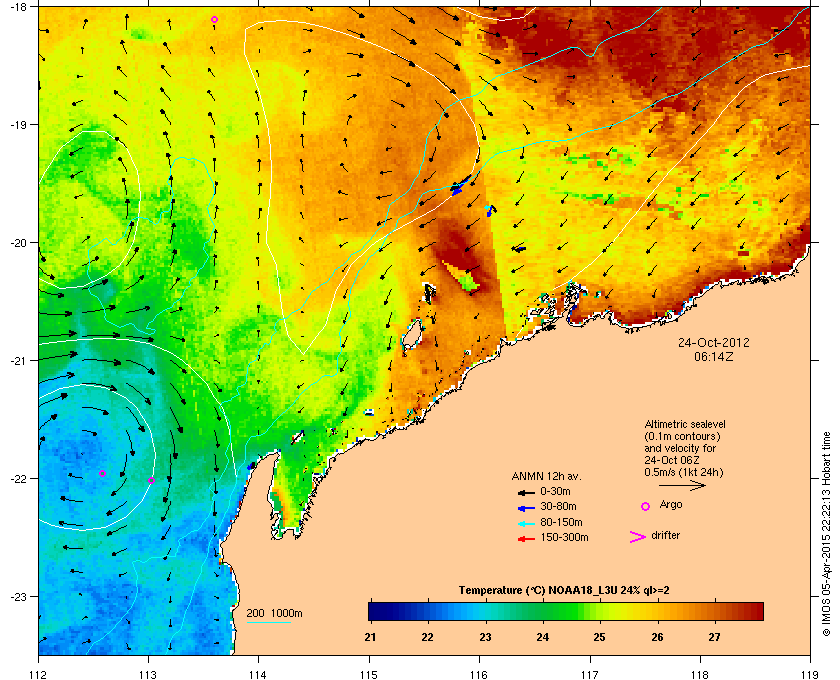Click the longitude axis label 116
The height and width of the screenshot is (680, 840).
tap(479, 674)
